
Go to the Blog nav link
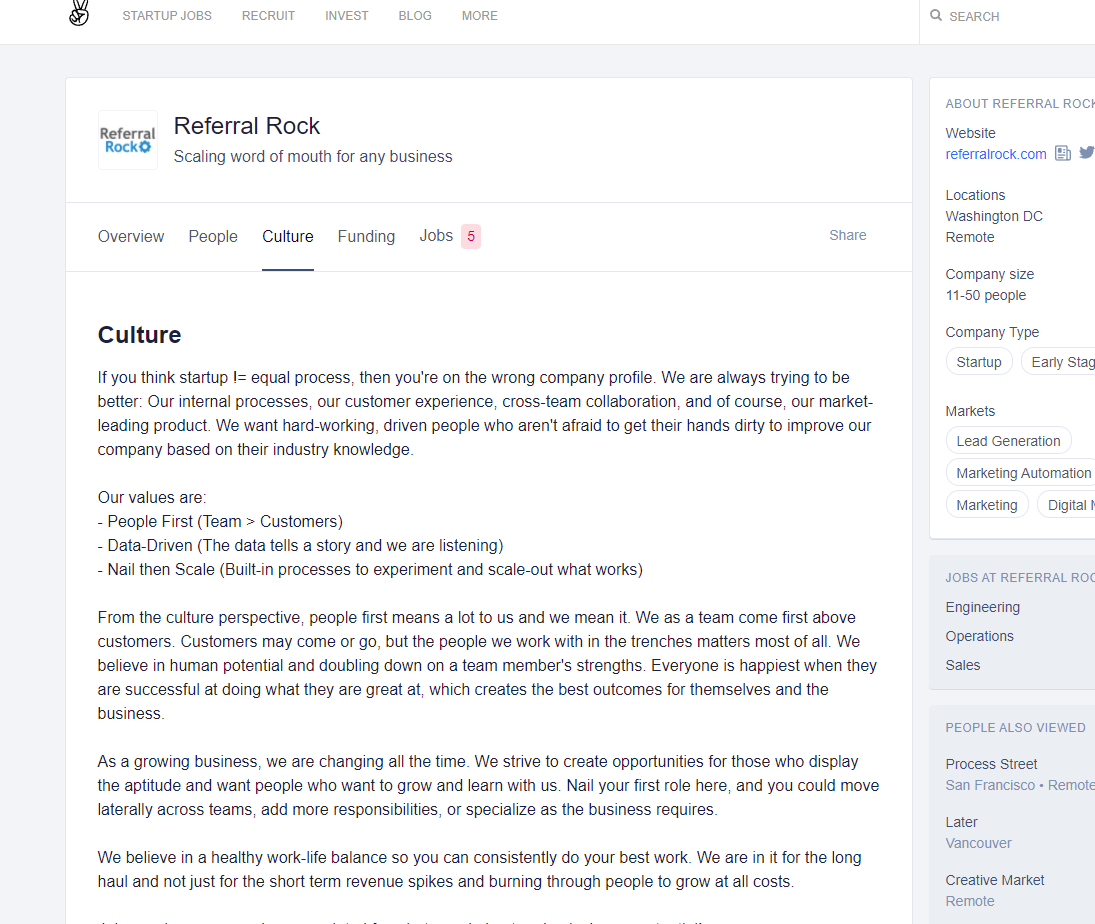pyautogui.click(x=415, y=15)
